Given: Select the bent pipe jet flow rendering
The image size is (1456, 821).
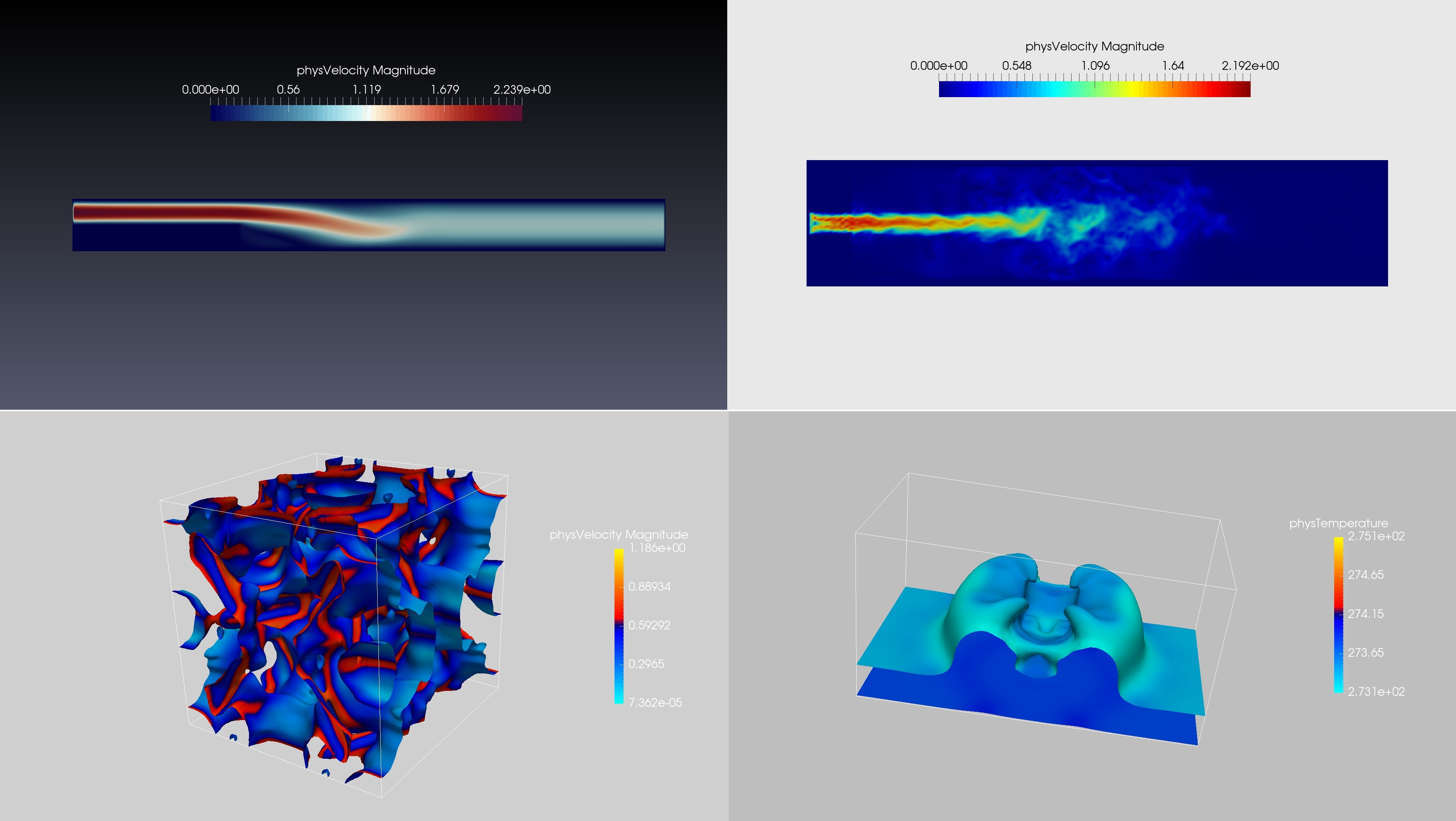Looking at the screenshot, I should (369, 225).
